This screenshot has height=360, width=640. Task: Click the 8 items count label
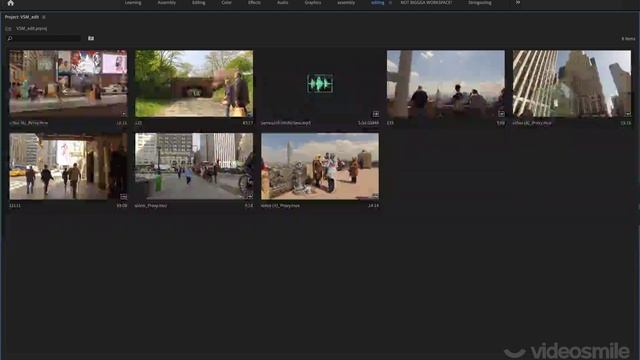point(628,39)
